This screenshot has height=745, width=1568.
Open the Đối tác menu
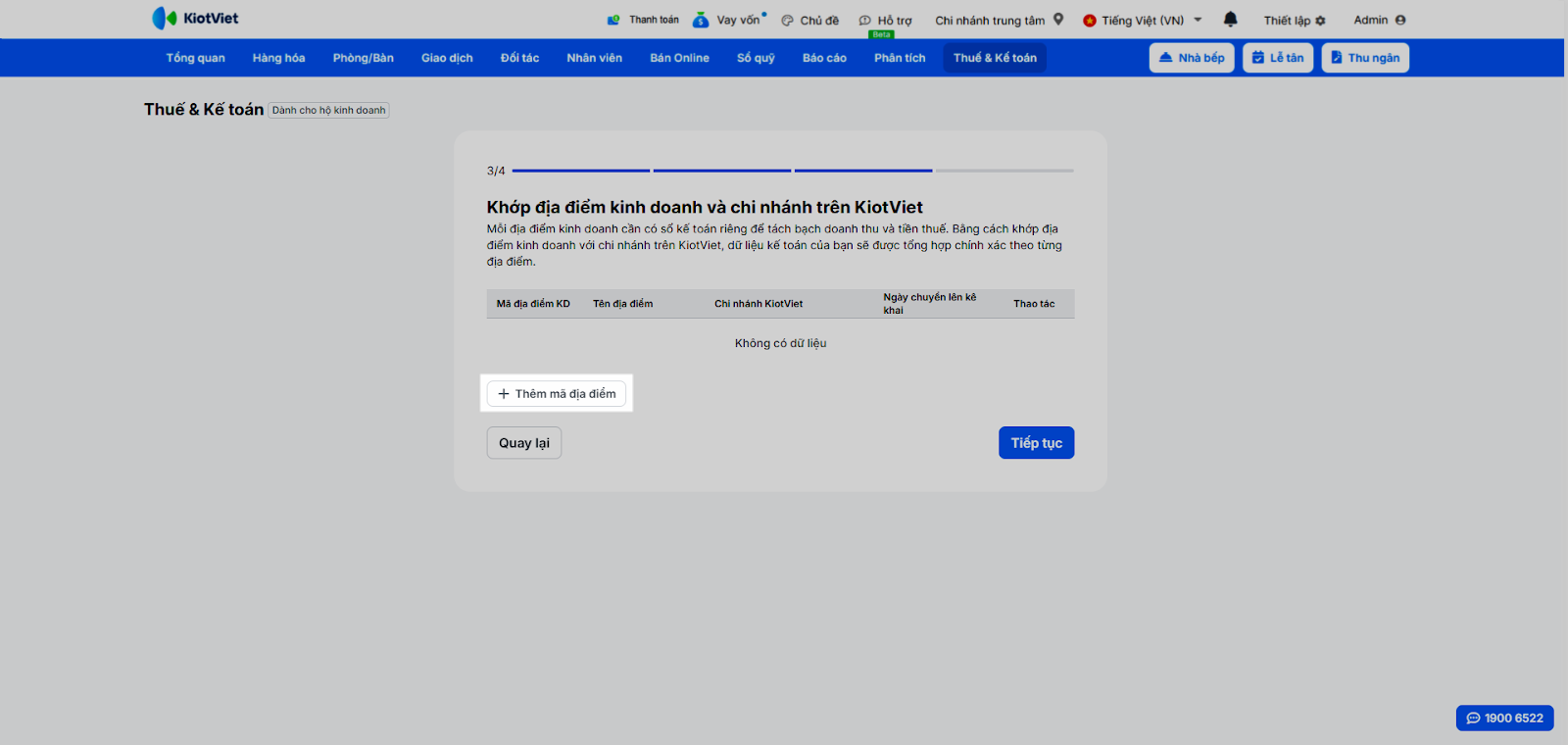(519, 58)
